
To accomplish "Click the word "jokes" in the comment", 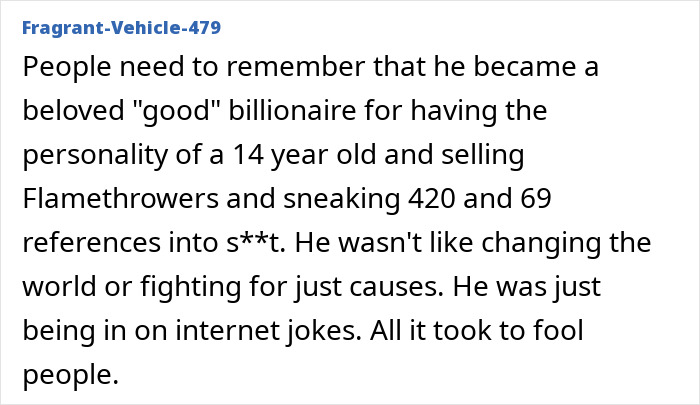I will (x=324, y=331).
